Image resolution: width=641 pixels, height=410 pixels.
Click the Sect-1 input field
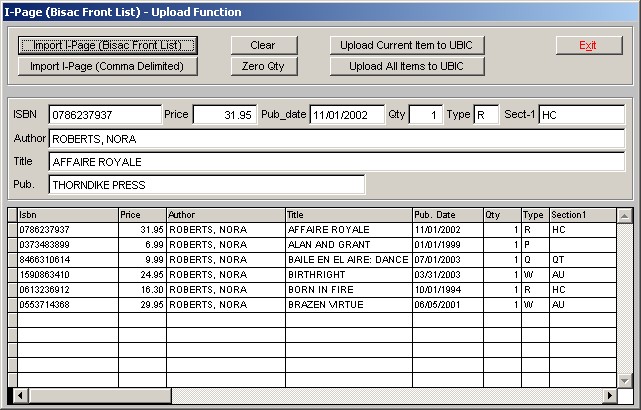tap(582, 115)
